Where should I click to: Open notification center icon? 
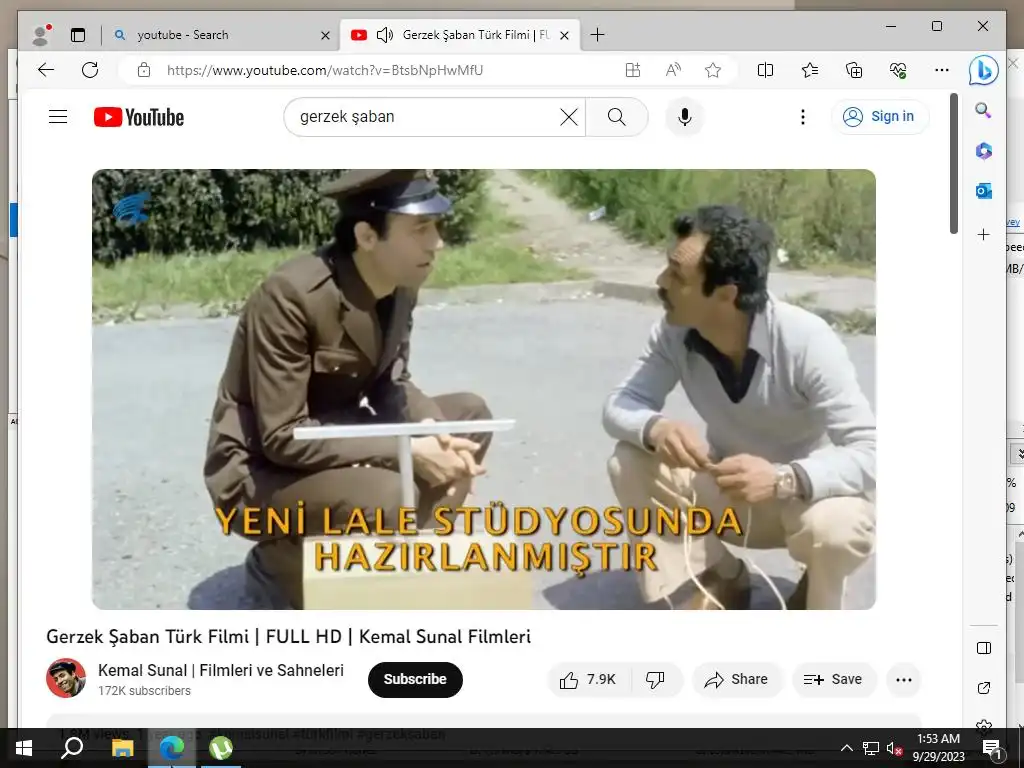coord(992,748)
